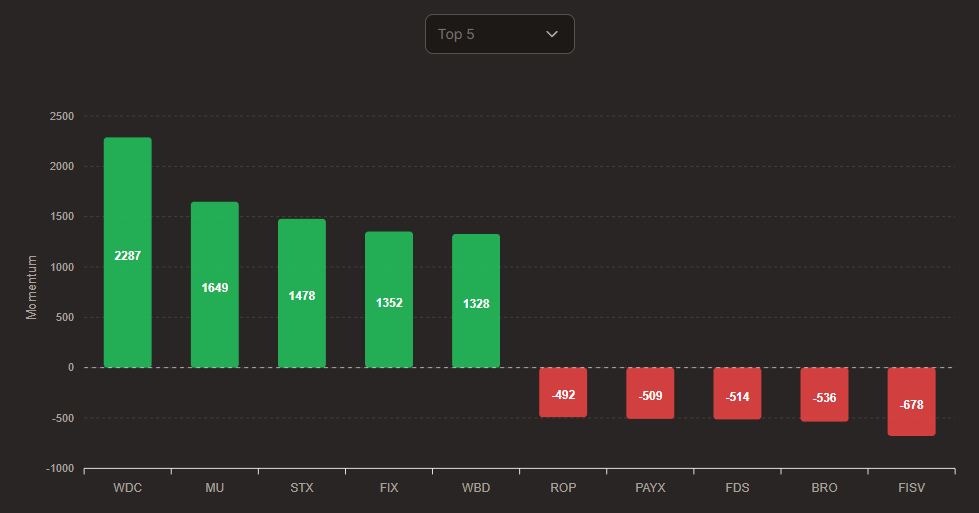The image size is (979, 513).
Task: Click the red ROP bar showing -492
Action: pyautogui.click(x=563, y=393)
